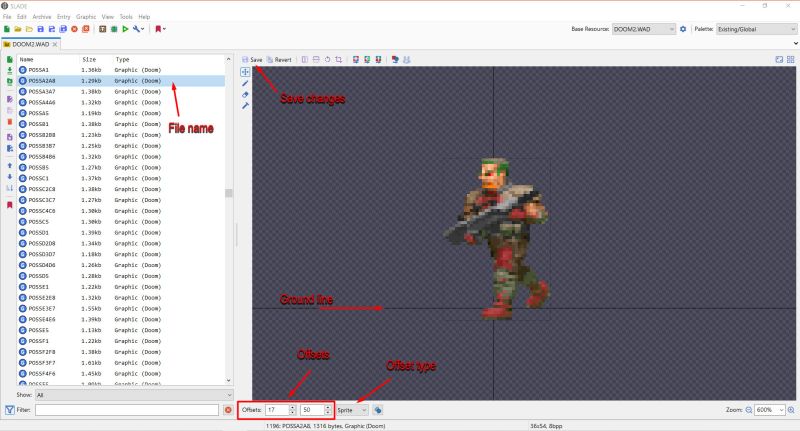Screen dimensions: 800x431
Task: Click the crop image icon
Action: (339, 60)
